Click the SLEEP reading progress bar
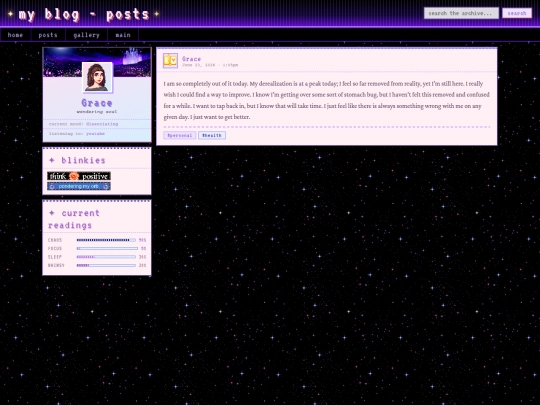The image size is (540, 405). point(106,257)
